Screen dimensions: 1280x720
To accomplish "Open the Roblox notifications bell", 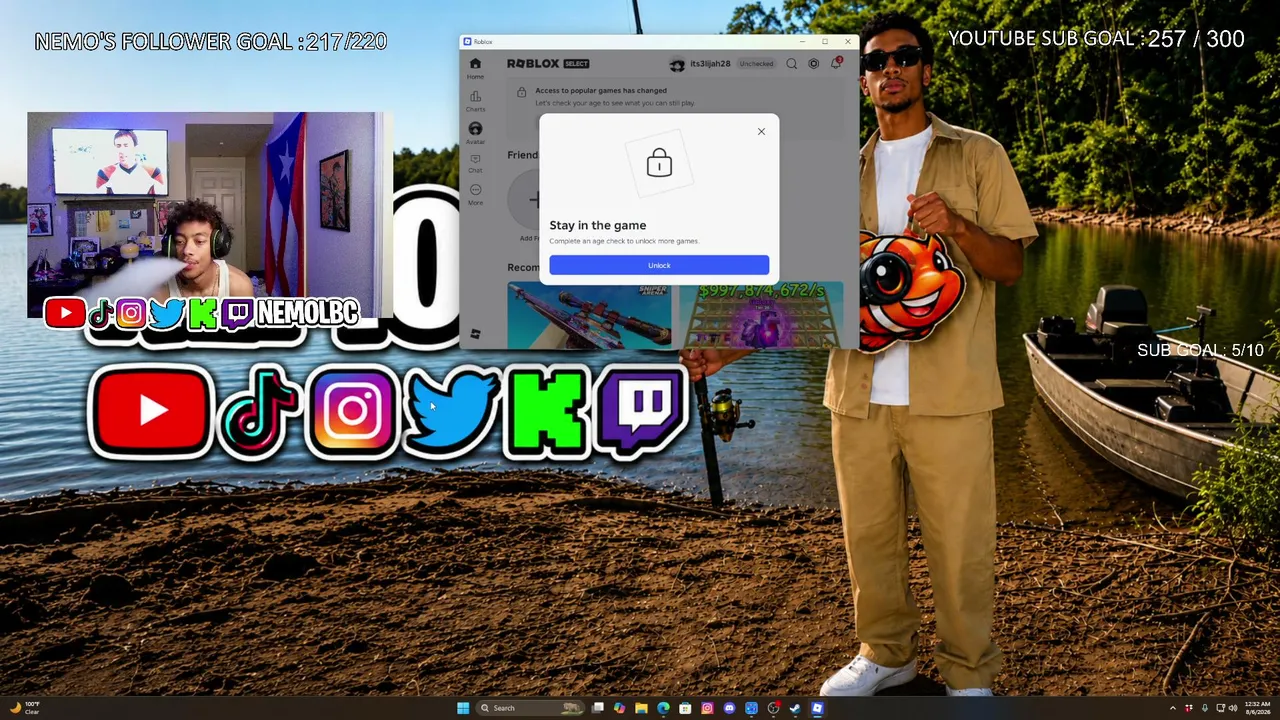I will click(x=836, y=64).
